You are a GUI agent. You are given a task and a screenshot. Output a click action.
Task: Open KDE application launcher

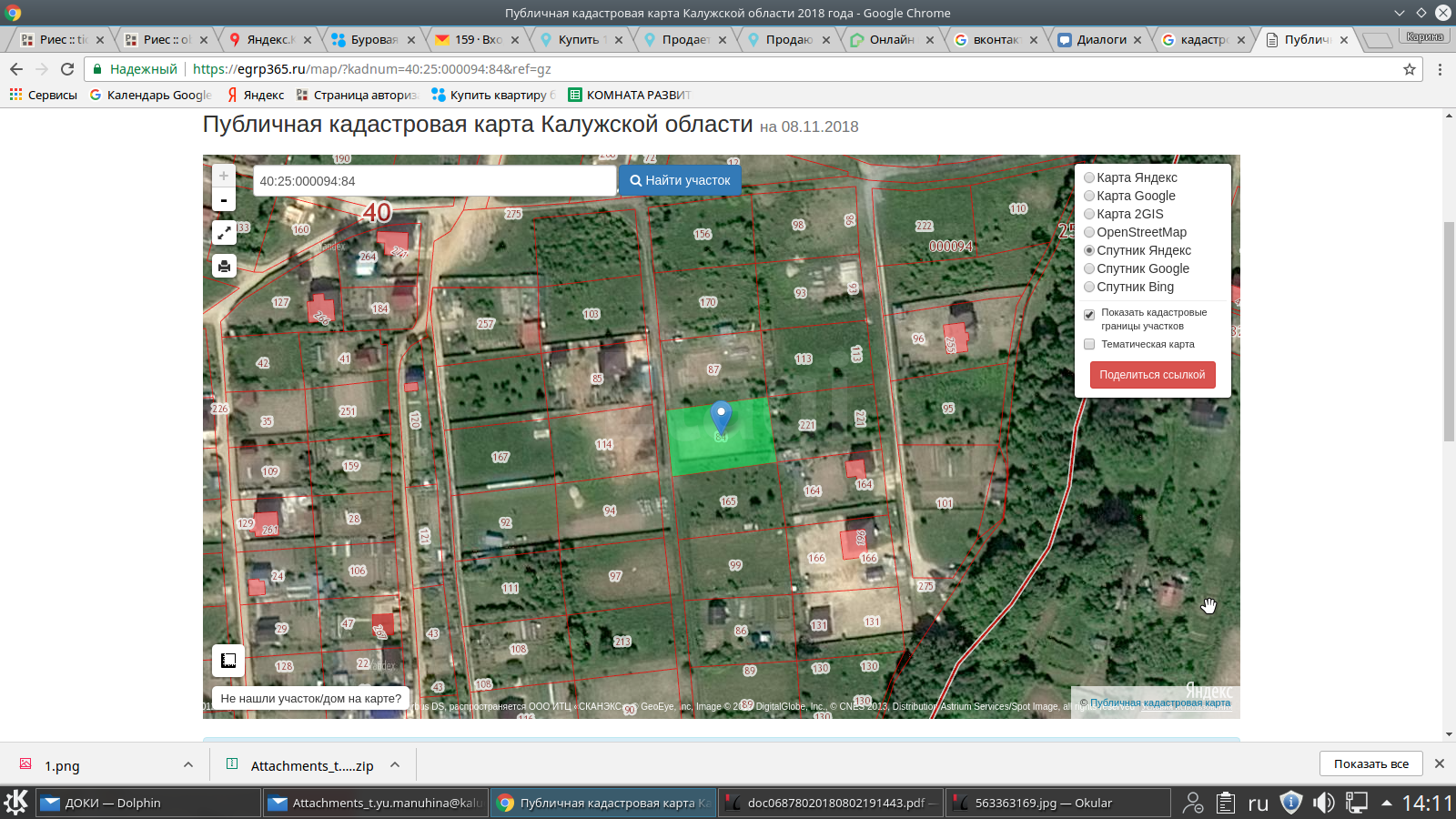pyautogui.click(x=16, y=803)
